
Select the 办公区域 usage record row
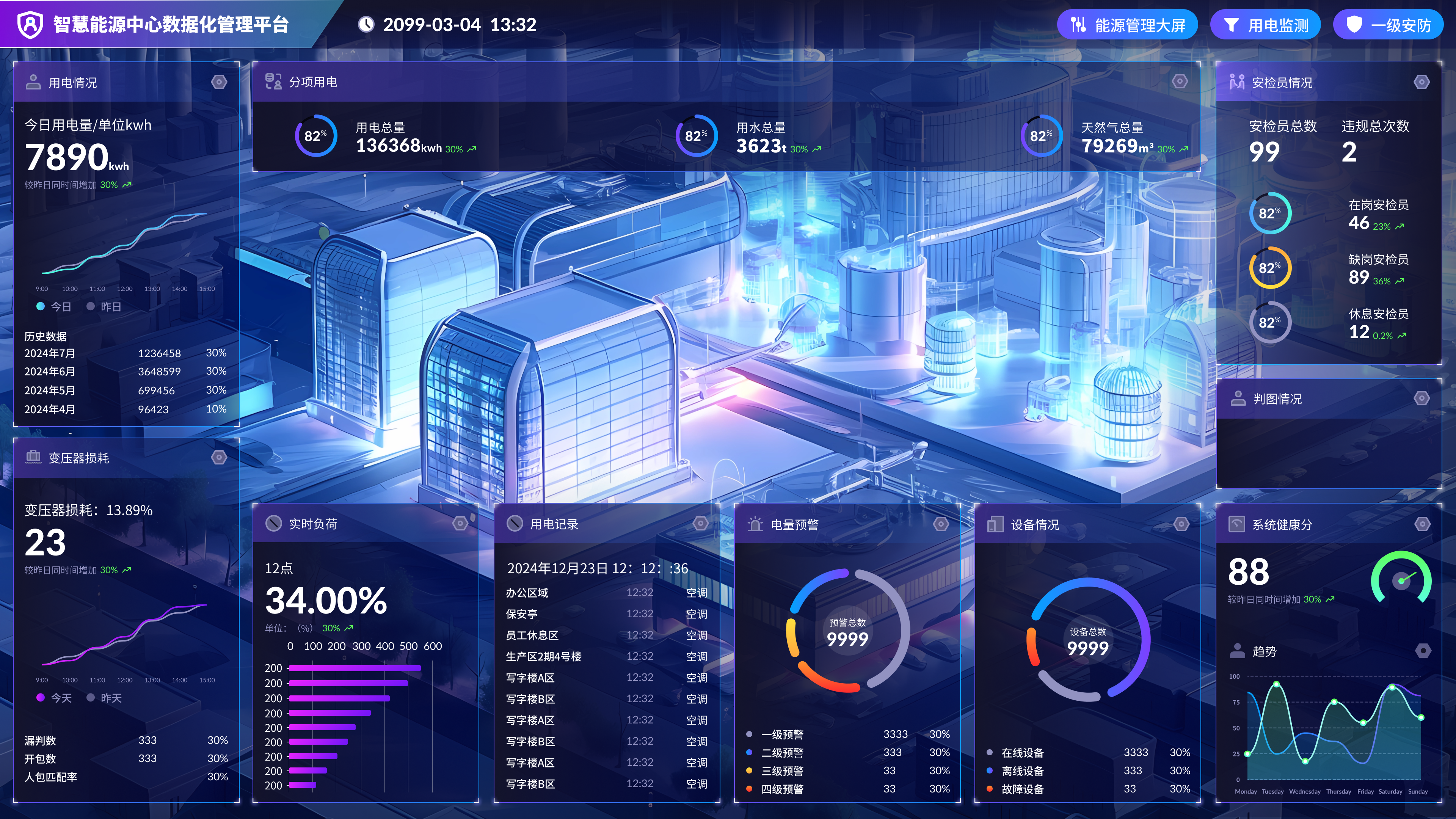(607, 592)
